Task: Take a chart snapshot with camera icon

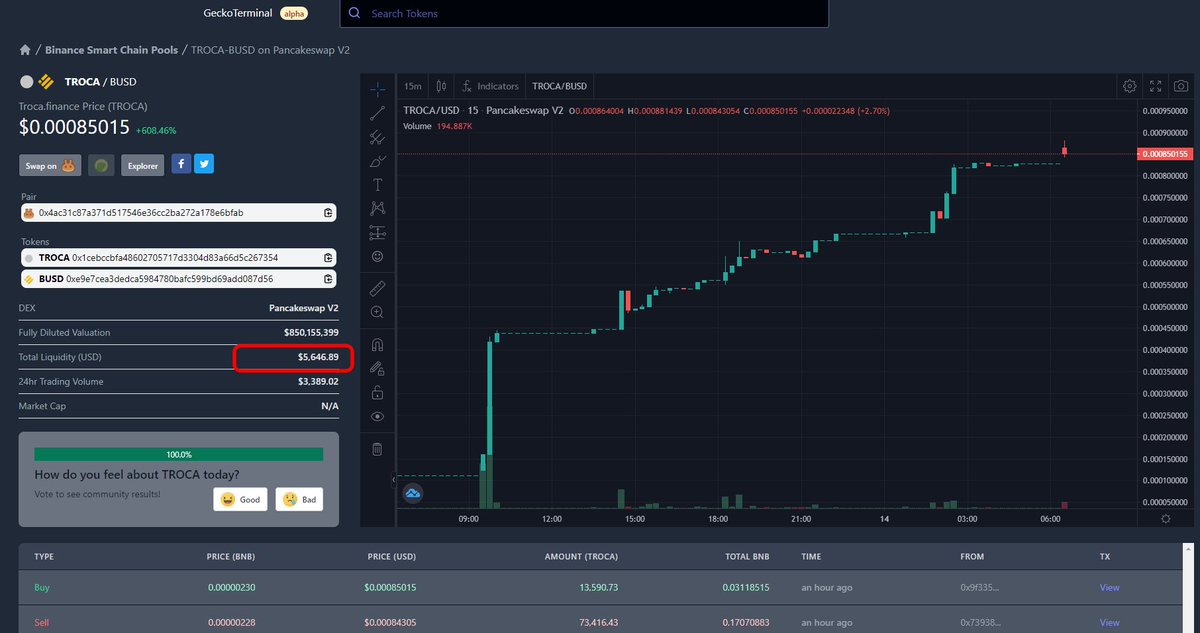Action: [1181, 87]
